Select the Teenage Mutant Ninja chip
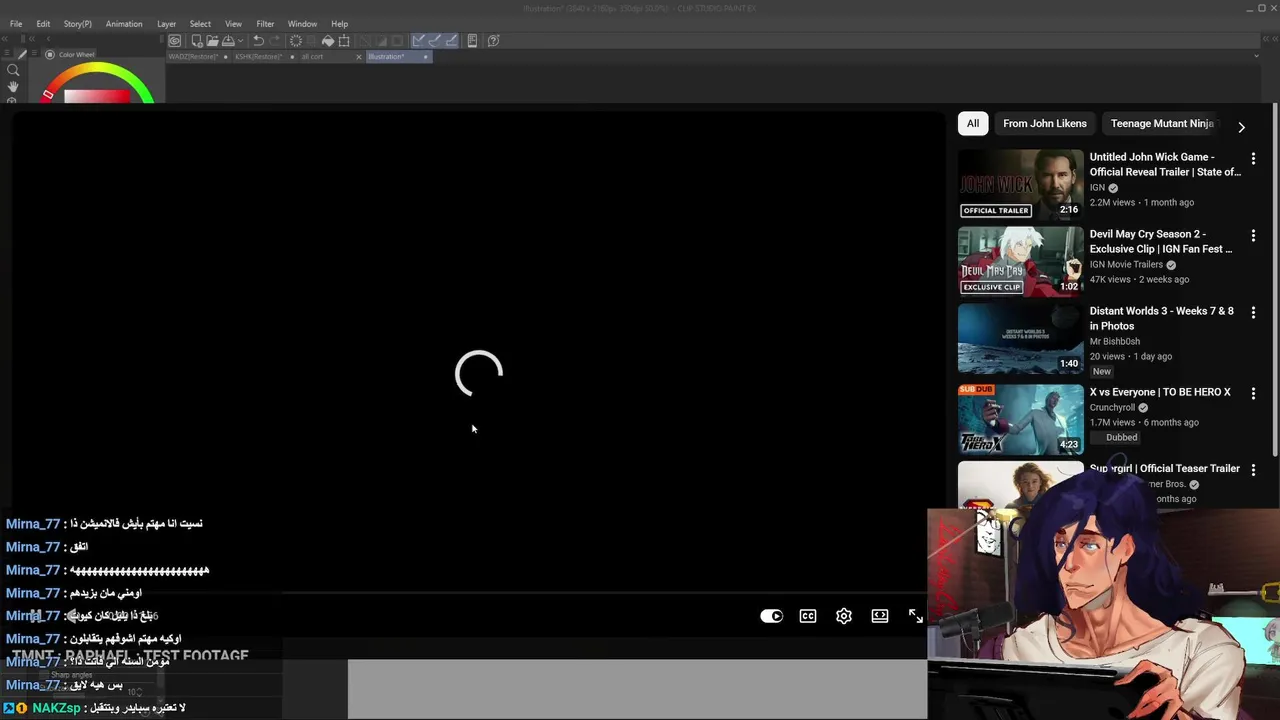Viewport: 1280px width, 720px height. [x=1162, y=123]
